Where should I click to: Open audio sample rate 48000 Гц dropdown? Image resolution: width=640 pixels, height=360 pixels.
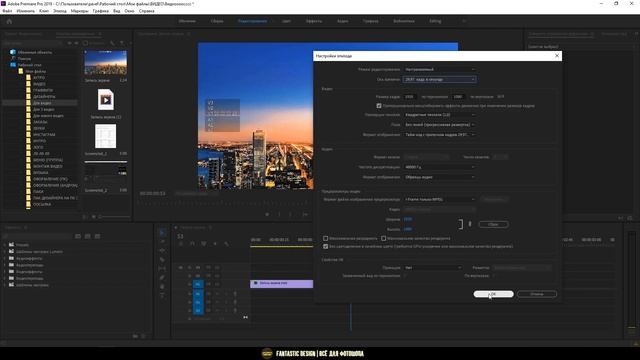click(440, 167)
